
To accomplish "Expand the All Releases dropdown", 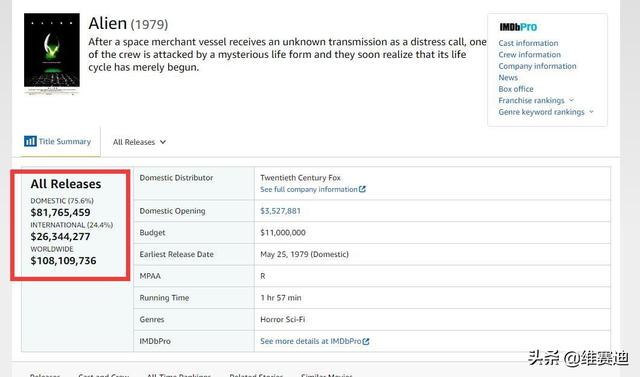I will (x=139, y=142).
